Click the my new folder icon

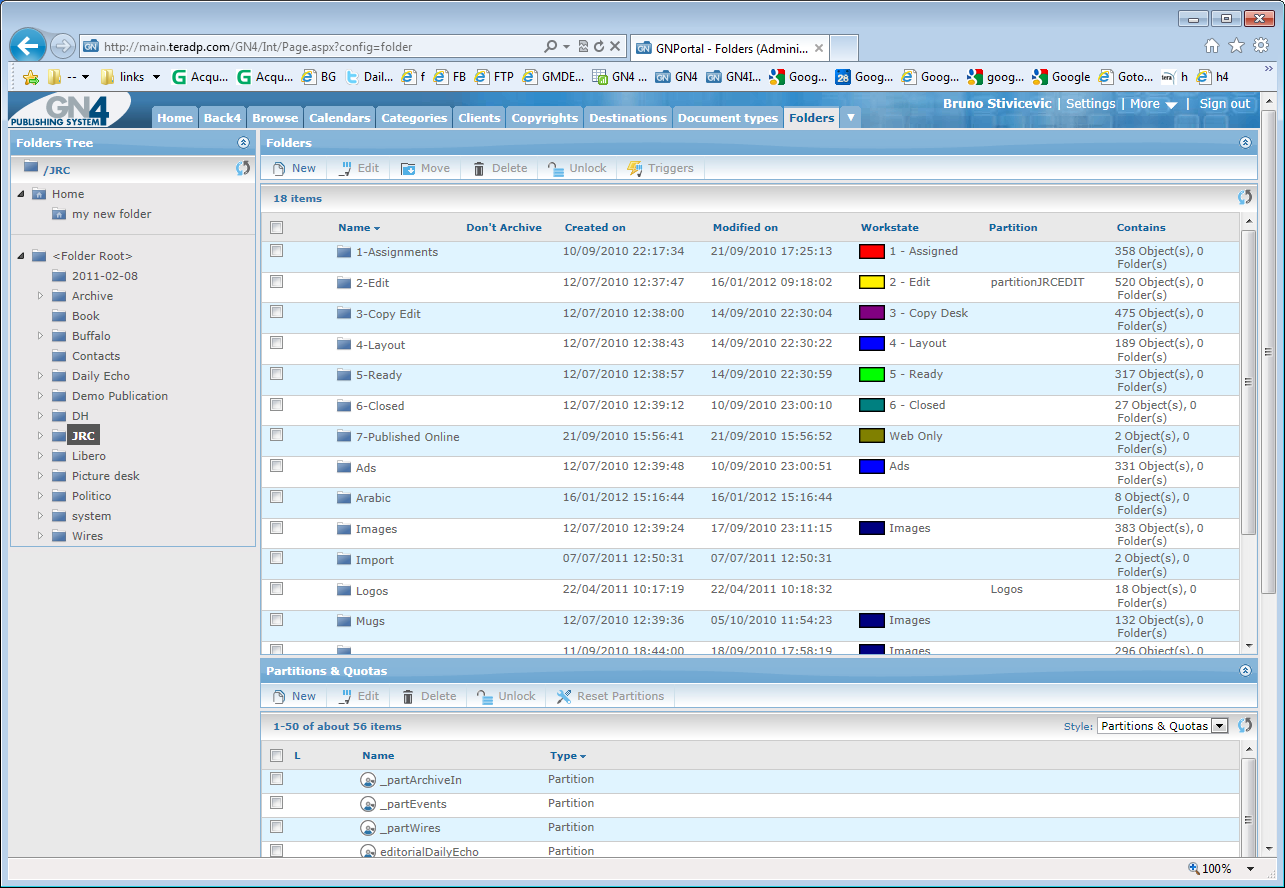pos(59,214)
